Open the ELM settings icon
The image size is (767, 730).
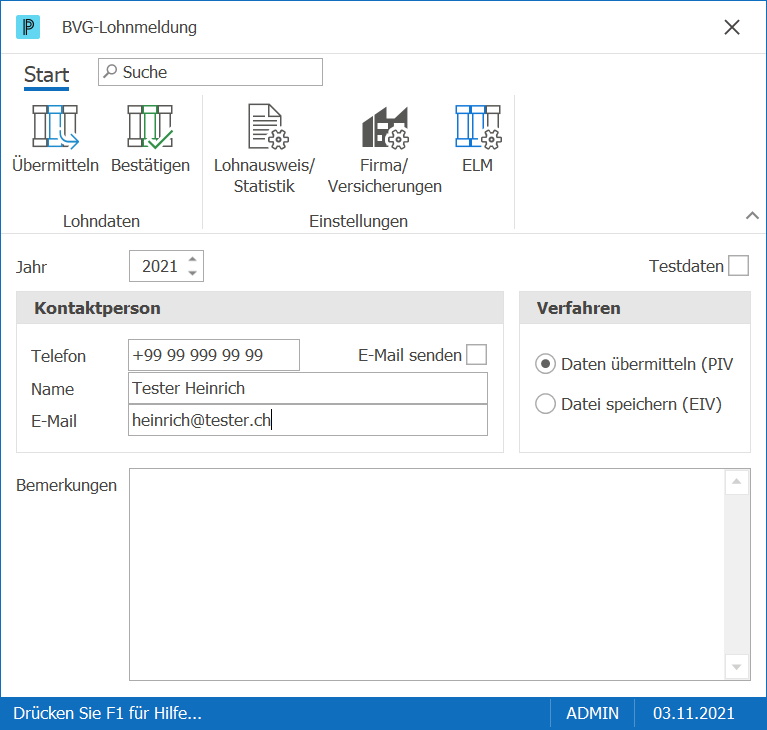coord(478,127)
